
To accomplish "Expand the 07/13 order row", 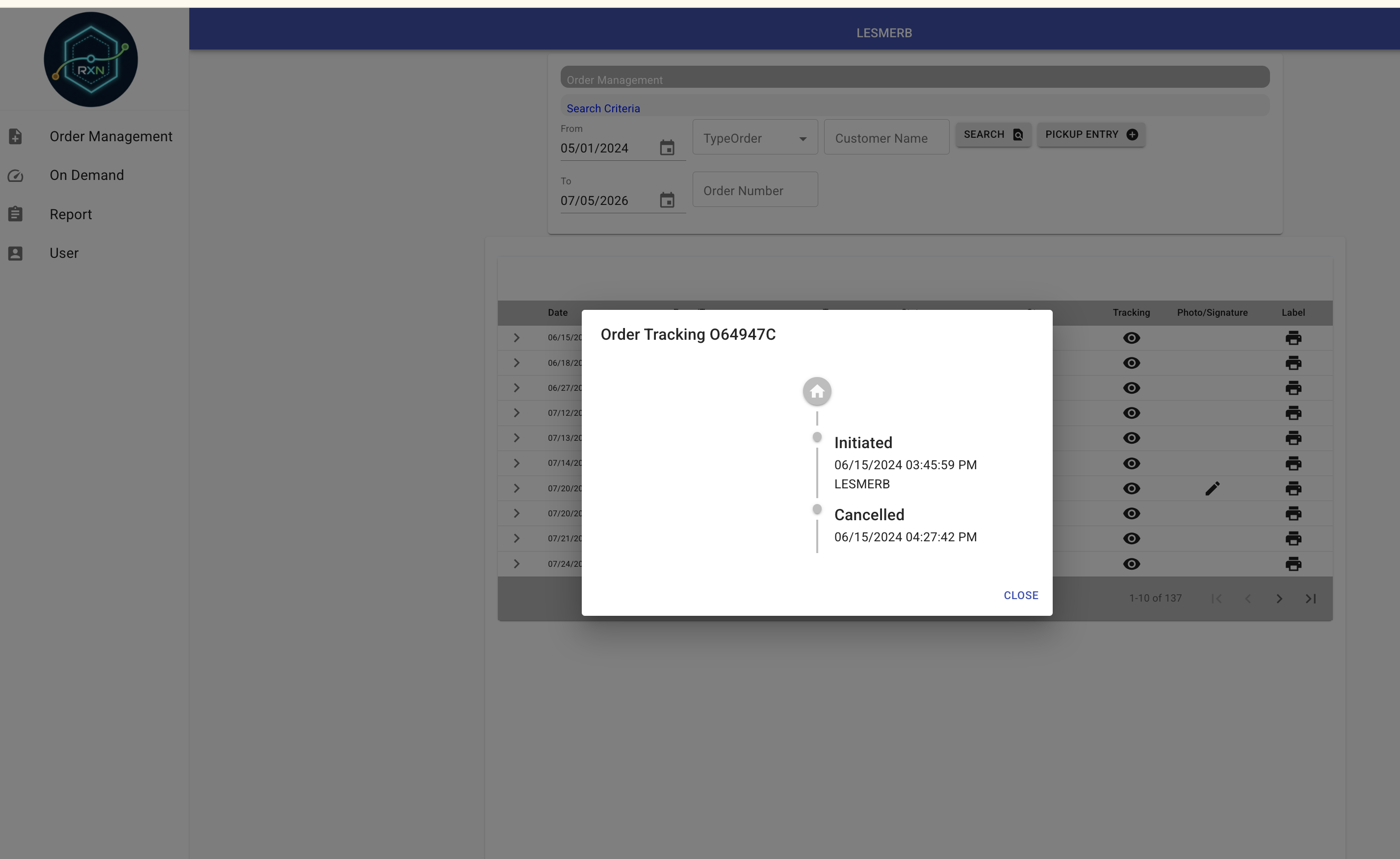I will click(x=516, y=438).
